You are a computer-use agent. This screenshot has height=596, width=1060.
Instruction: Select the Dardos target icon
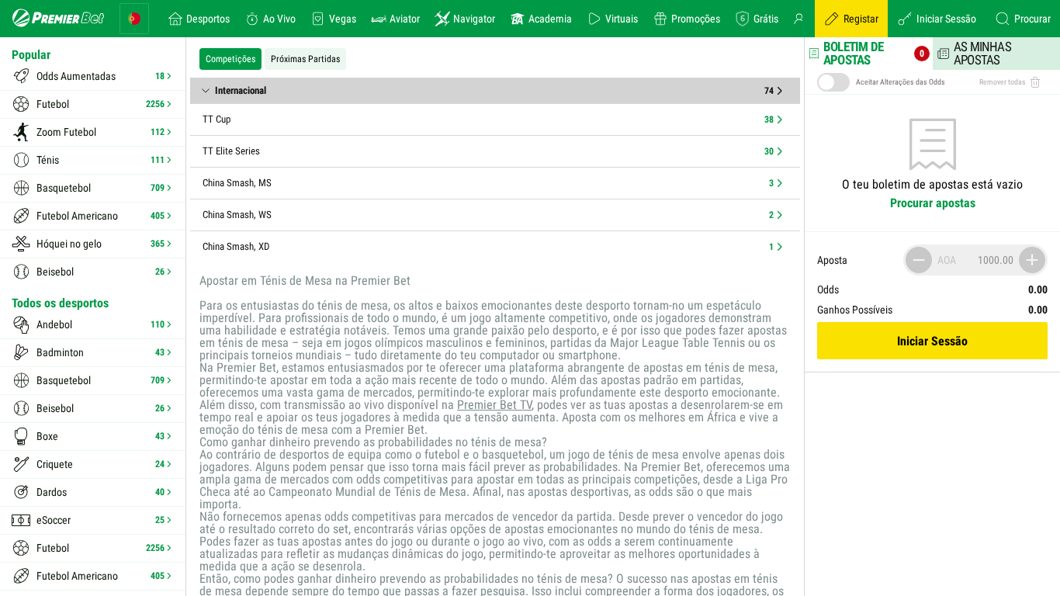click(x=21, y=492)
